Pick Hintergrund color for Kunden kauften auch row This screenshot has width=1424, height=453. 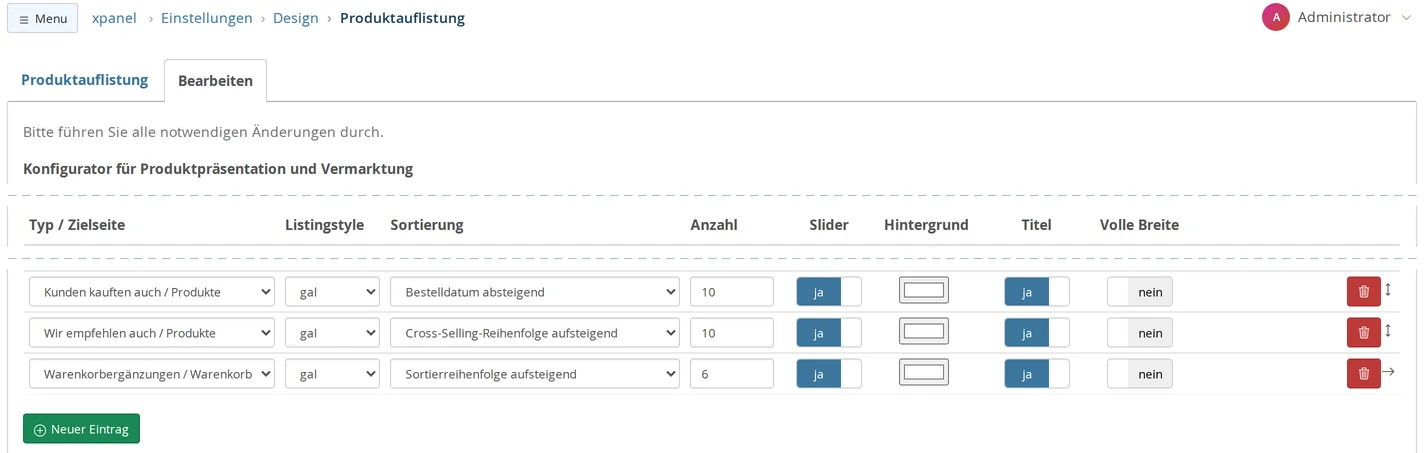point(924,291)
